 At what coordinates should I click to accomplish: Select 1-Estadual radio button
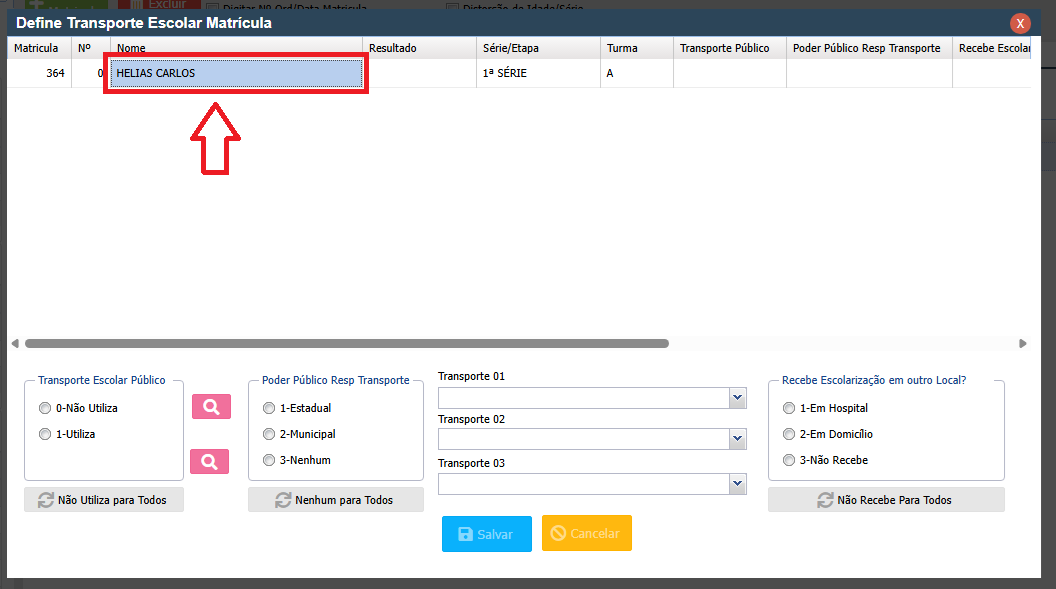click(x=268, y=408)
